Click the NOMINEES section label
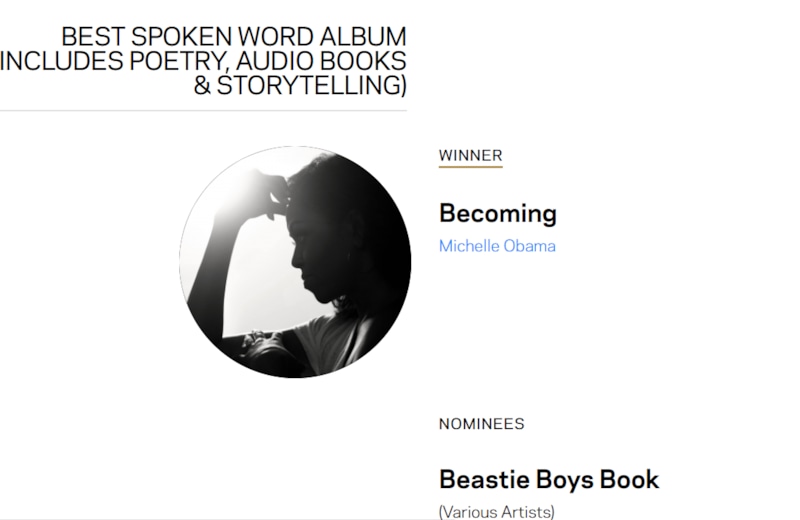800x520 pixels. pyautogui.click(x=481, y=423)
